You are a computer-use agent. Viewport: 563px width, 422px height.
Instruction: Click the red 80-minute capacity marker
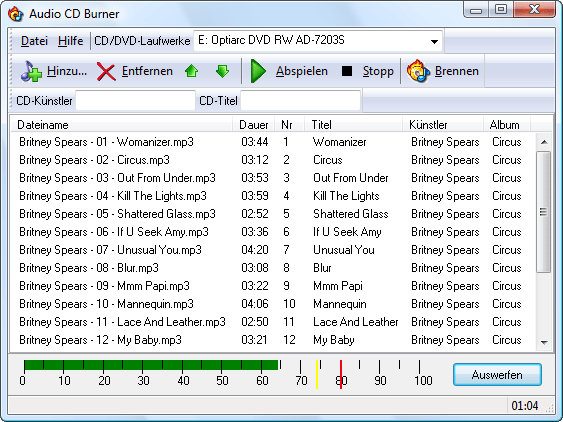pyautogui.click(x=341, y=374)
